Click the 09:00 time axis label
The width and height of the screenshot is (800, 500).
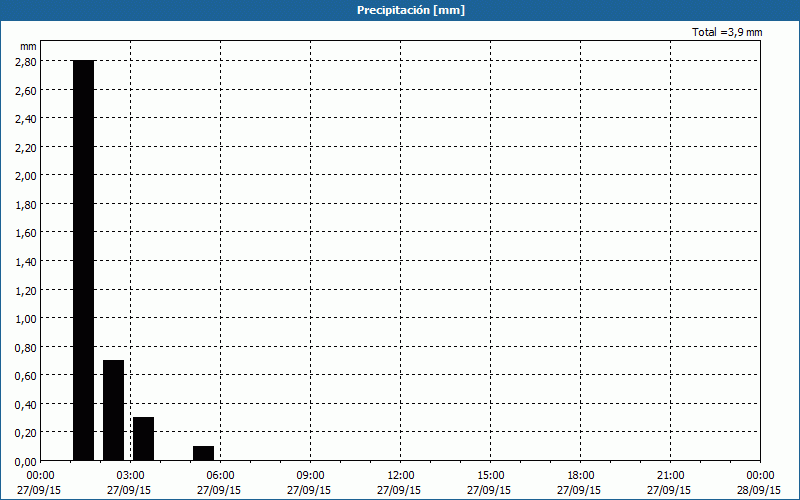coord(310,476)
